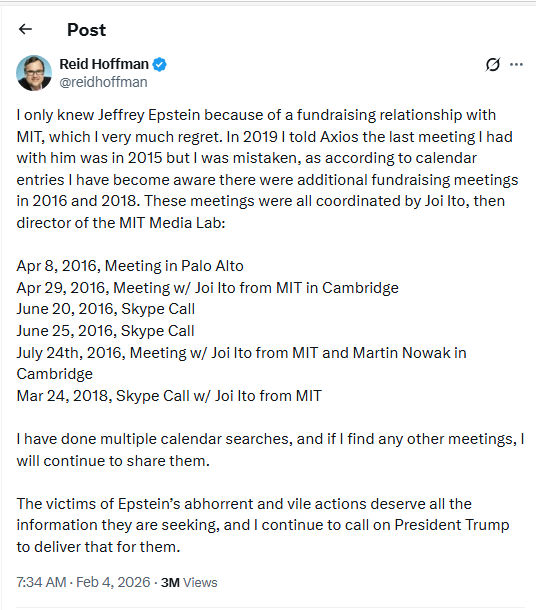Go back using the left arrow

point(25,29)
